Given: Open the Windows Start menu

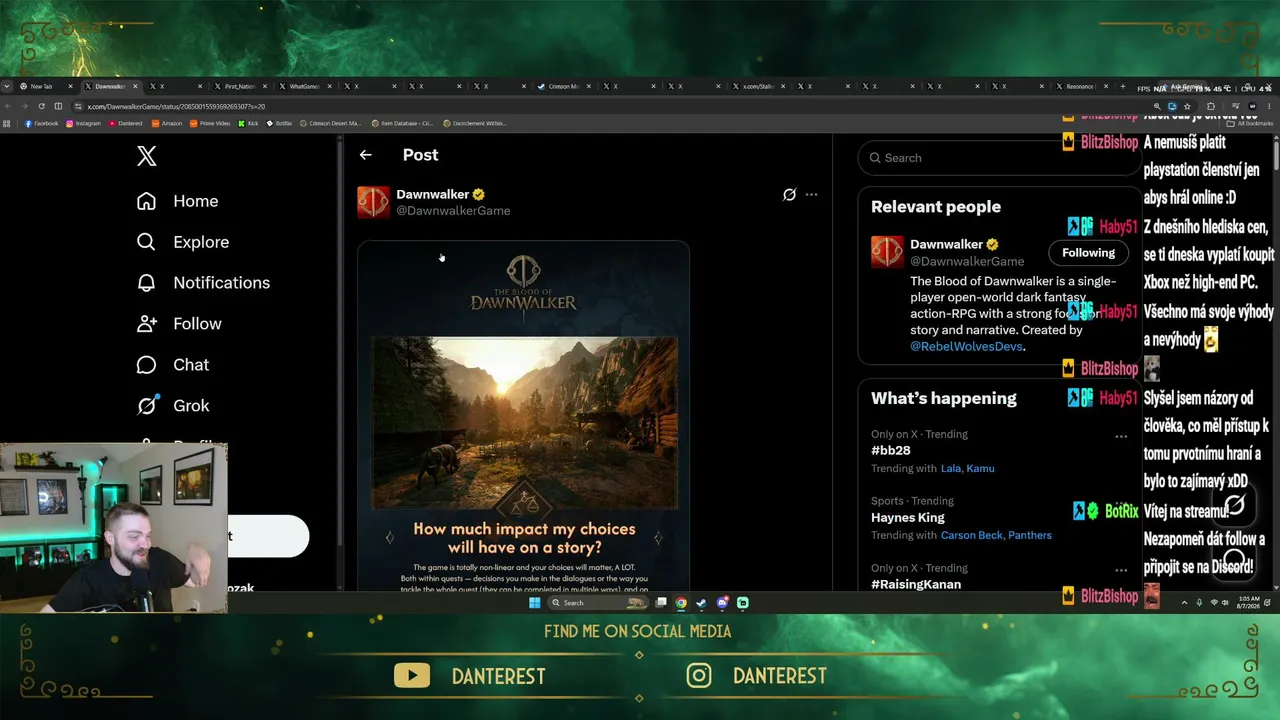Looking at the screenshot, I should [535, 603].
